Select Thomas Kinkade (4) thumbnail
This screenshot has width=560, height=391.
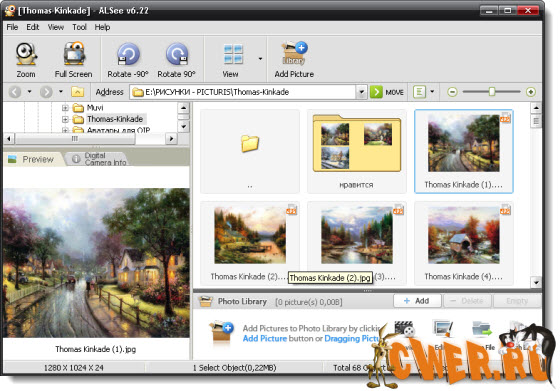pos(464,244)
